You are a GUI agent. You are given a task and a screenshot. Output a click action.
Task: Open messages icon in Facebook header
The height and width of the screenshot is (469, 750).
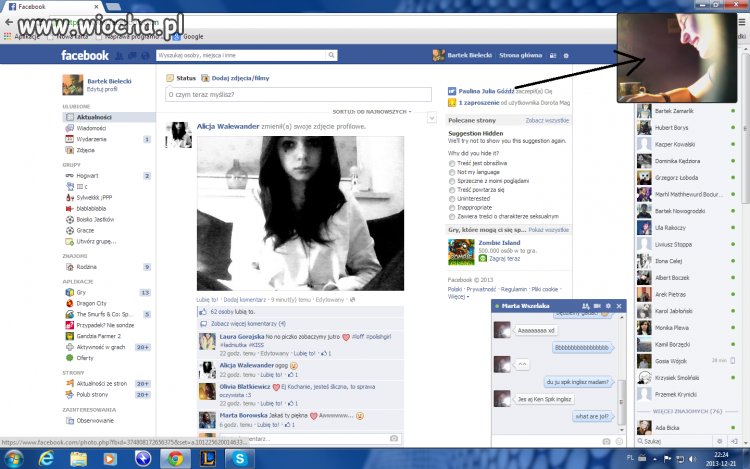coord(132,56)
